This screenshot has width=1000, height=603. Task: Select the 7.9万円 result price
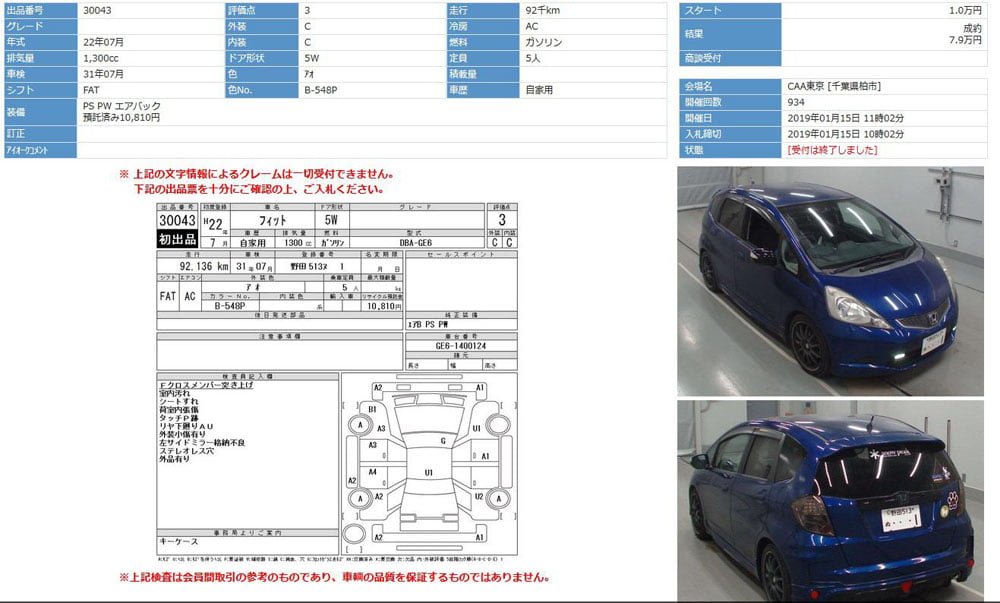tap(965, 40)
